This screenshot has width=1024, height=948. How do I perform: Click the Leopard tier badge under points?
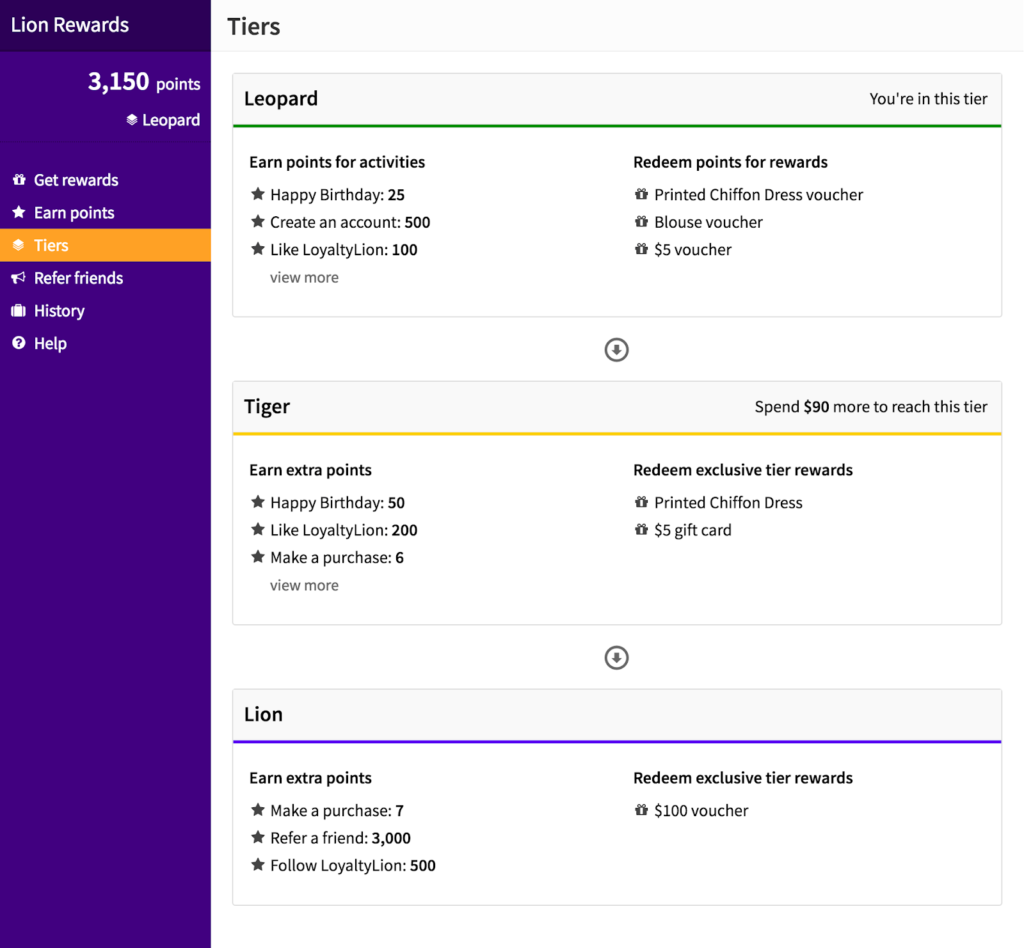click(x=163, y=119)
